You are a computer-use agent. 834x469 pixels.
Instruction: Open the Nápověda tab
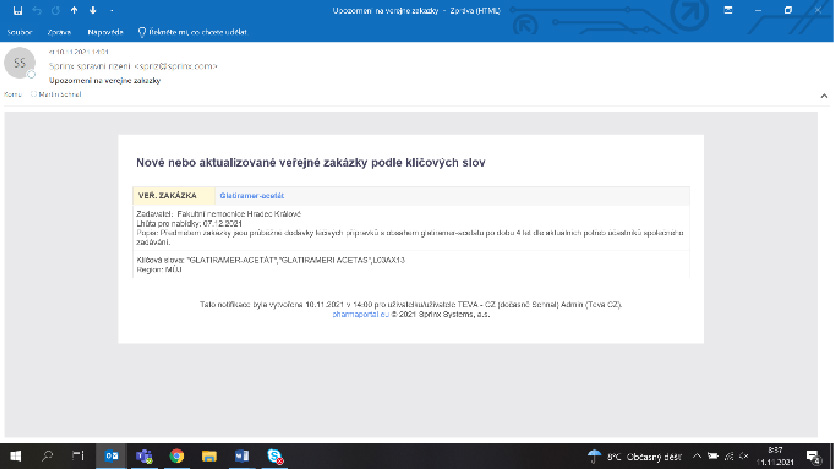pos(105,31)
